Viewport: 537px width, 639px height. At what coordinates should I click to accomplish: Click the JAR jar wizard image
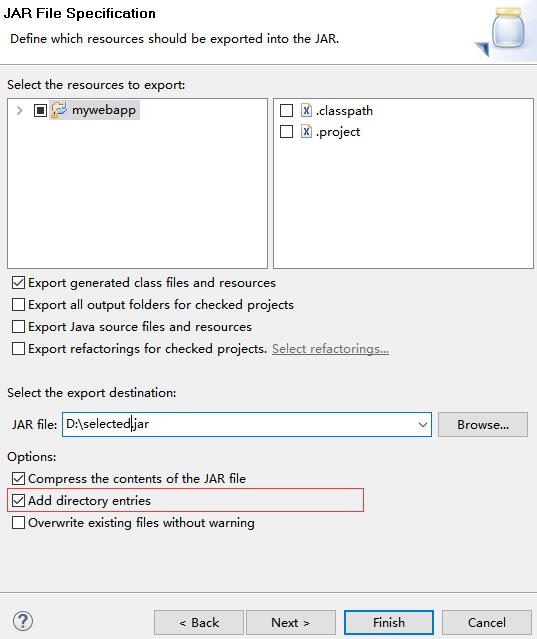click(x=507, y=31)
